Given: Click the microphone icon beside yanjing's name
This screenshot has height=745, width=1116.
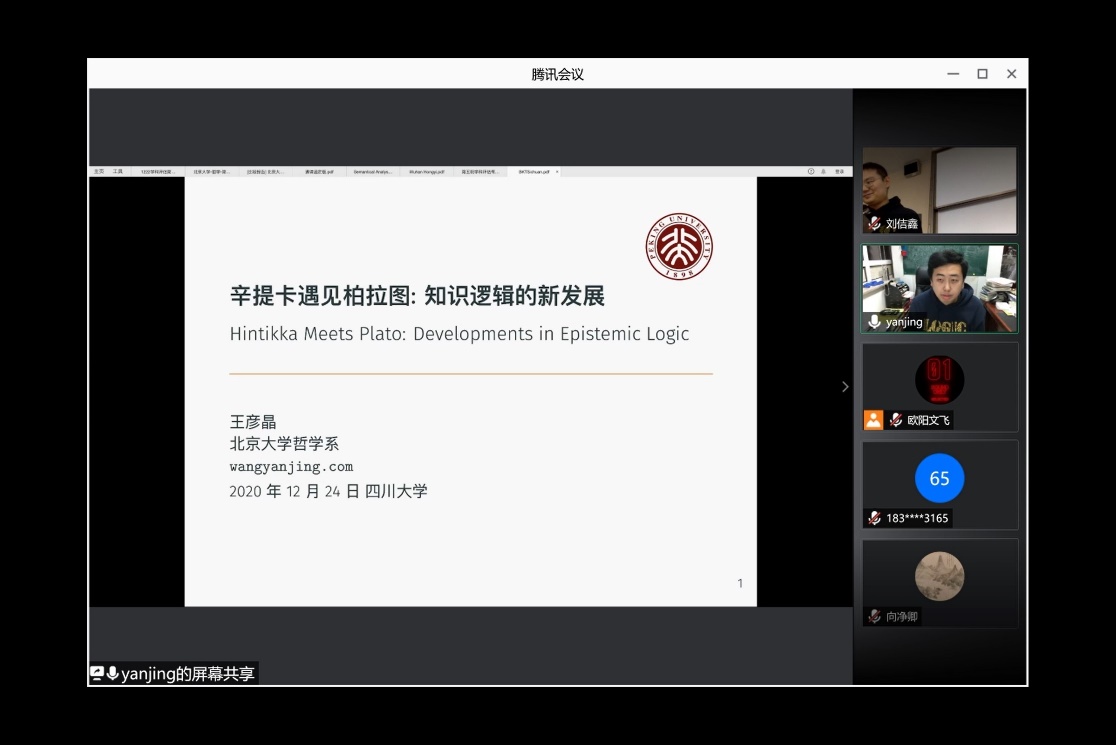Looking at the screenshot, I should click(x=874, y=322).
